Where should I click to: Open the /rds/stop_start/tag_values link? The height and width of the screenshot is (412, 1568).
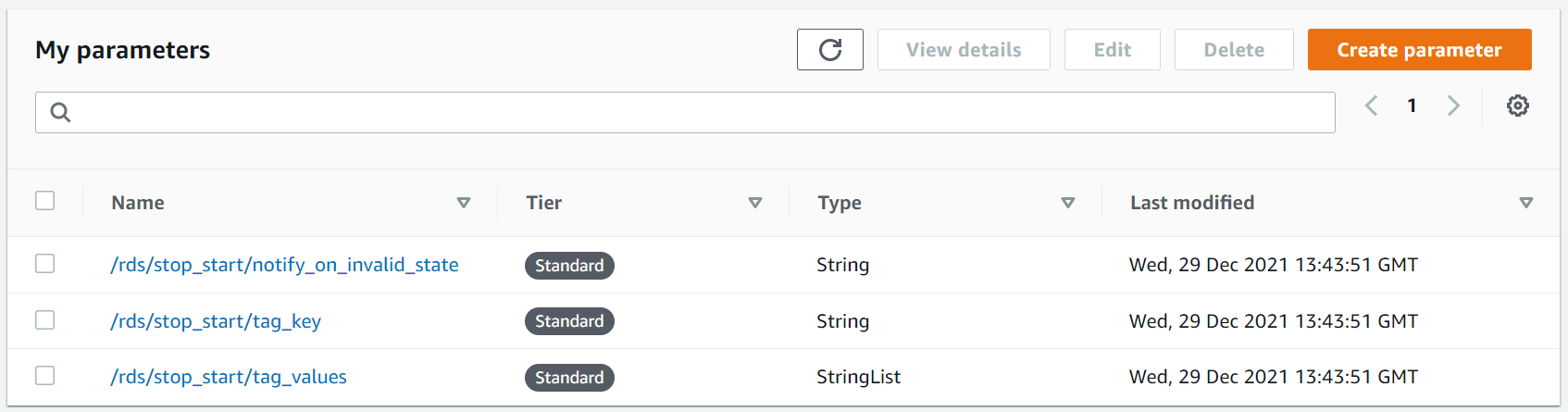[x=229, y=377]
